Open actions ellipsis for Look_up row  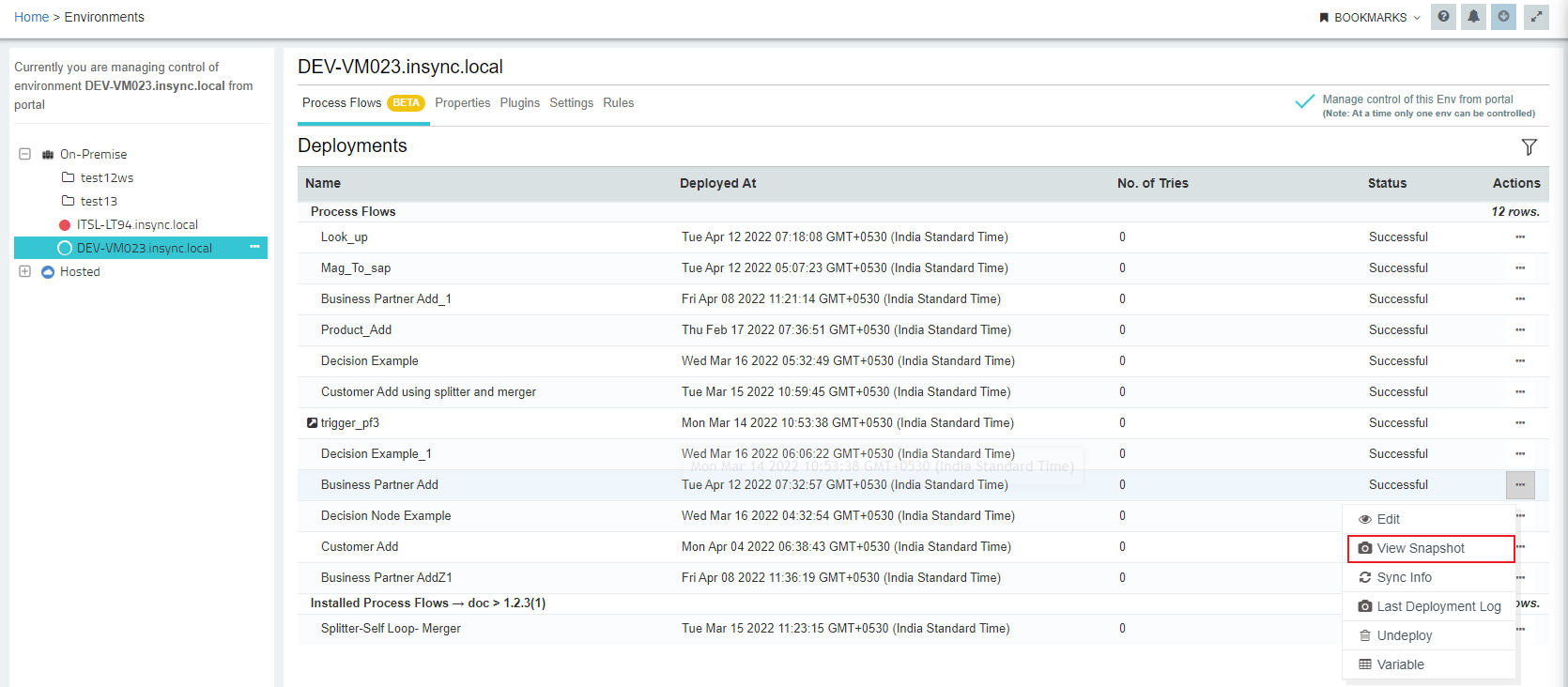click(1519, 237)
